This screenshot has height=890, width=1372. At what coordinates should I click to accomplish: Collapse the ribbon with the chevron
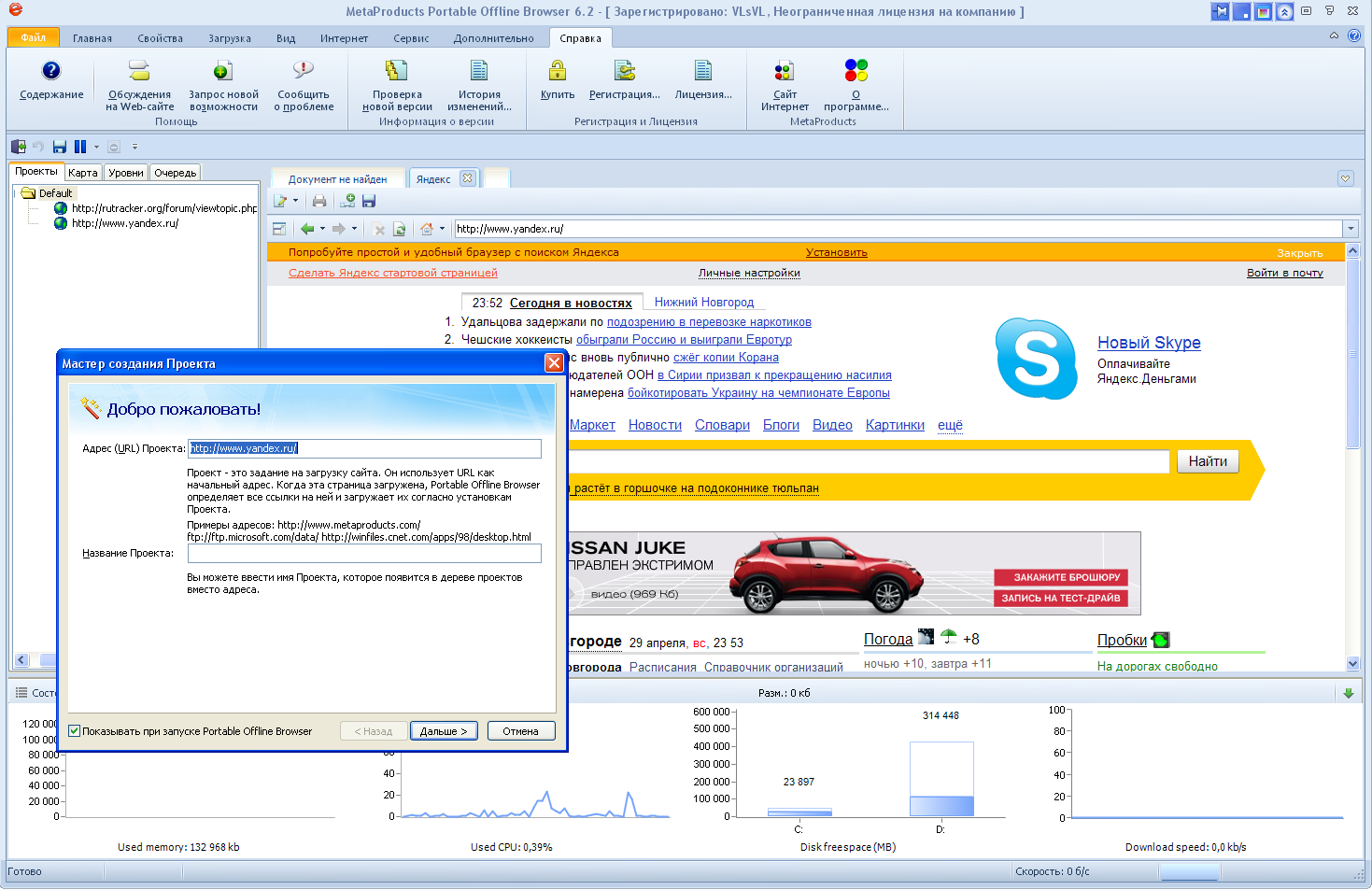pyautogui.click(x=1334, y=35)
